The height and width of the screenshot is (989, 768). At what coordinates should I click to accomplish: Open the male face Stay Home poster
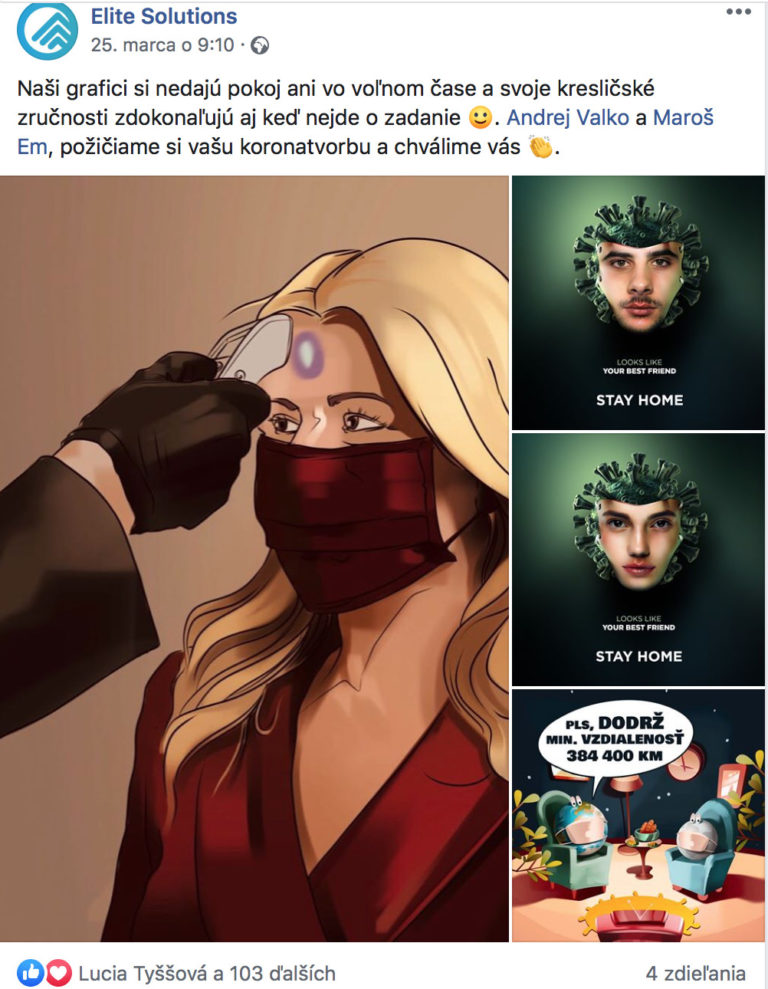[638, 303]
